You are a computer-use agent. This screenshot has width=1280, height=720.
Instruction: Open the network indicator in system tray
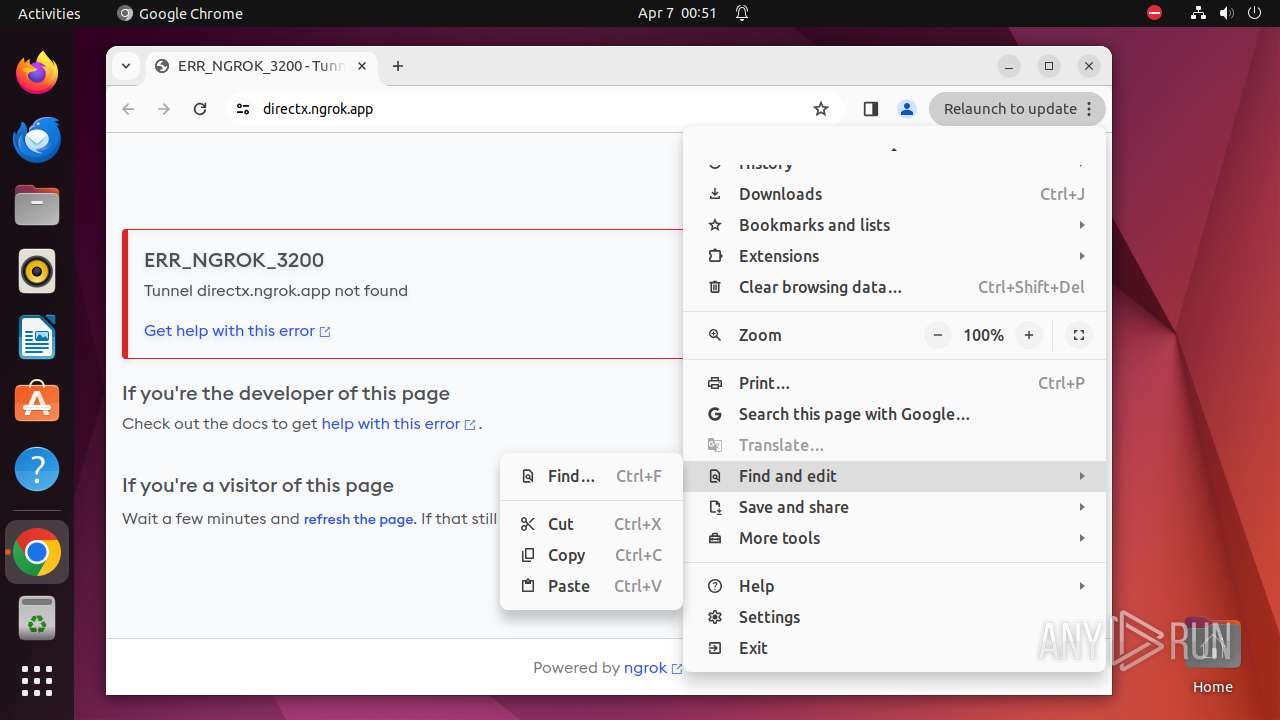tap(1198, 13)
